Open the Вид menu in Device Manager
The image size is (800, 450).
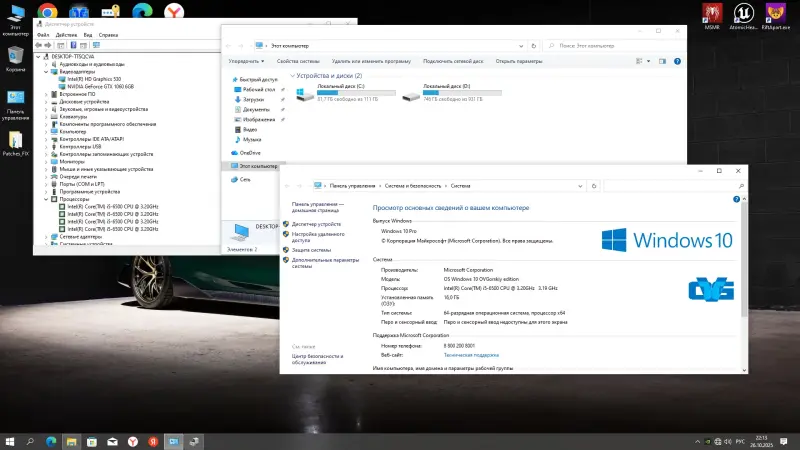tap(88, 35)
